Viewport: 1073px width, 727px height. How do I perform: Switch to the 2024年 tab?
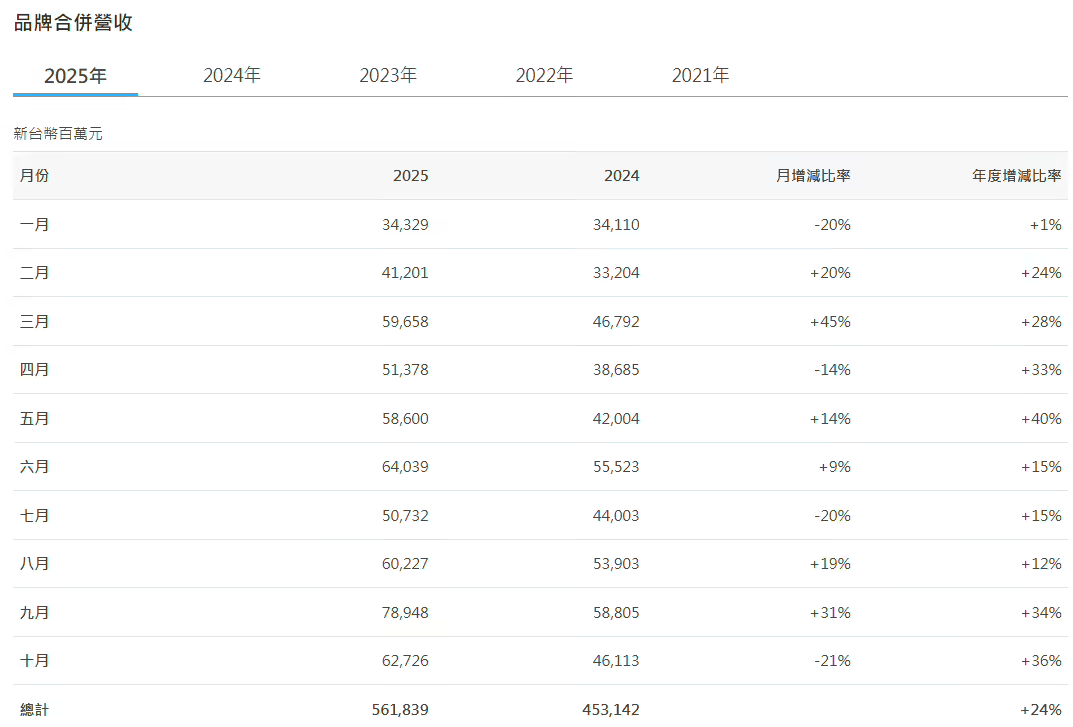(231, 76)
